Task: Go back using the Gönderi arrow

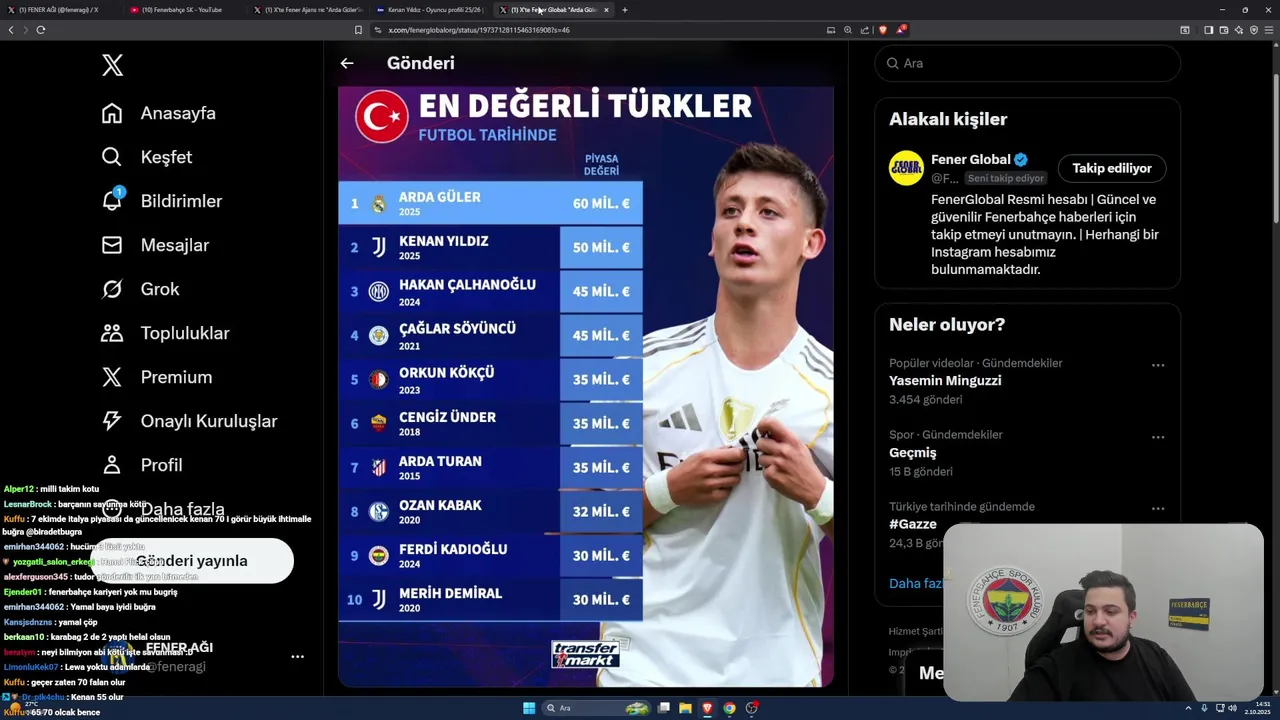Action: (x=347, y=63)
